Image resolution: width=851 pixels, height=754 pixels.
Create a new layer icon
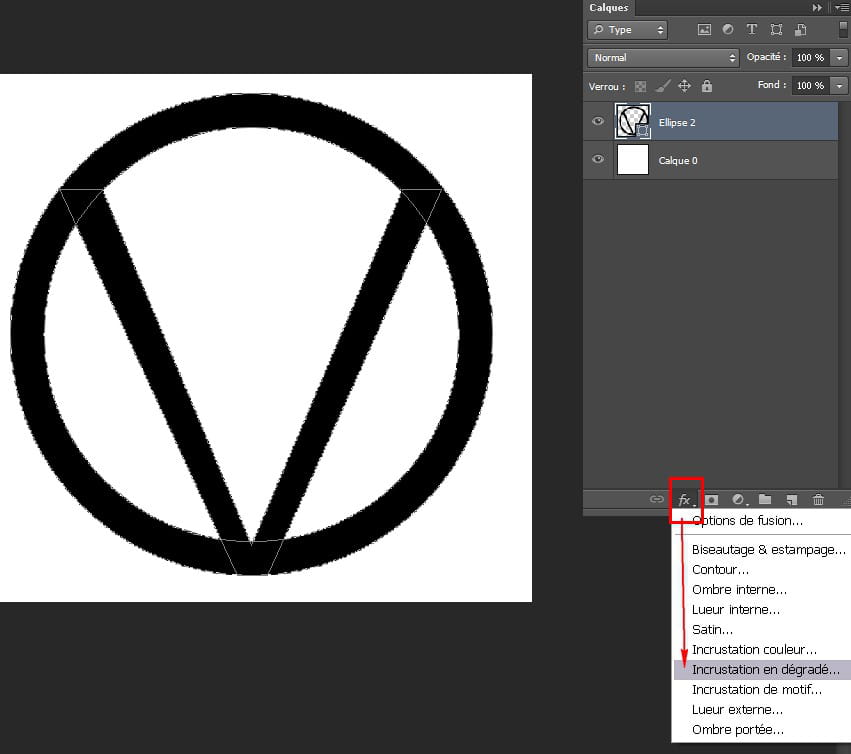click(792, 499)
